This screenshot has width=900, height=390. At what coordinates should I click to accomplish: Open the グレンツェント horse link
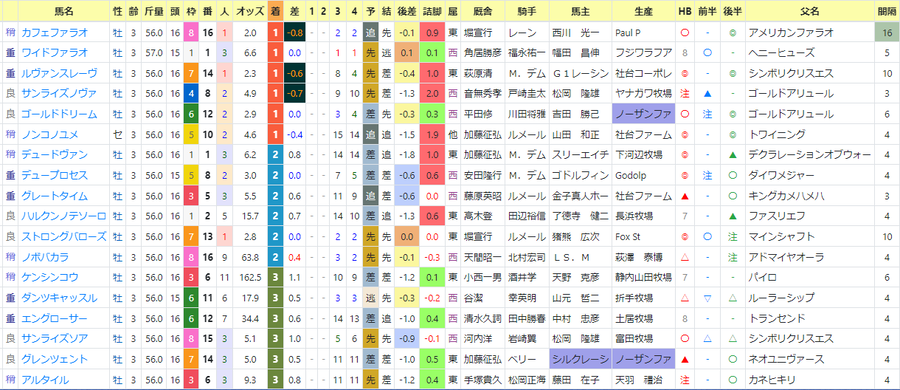[x=55, y=360]
